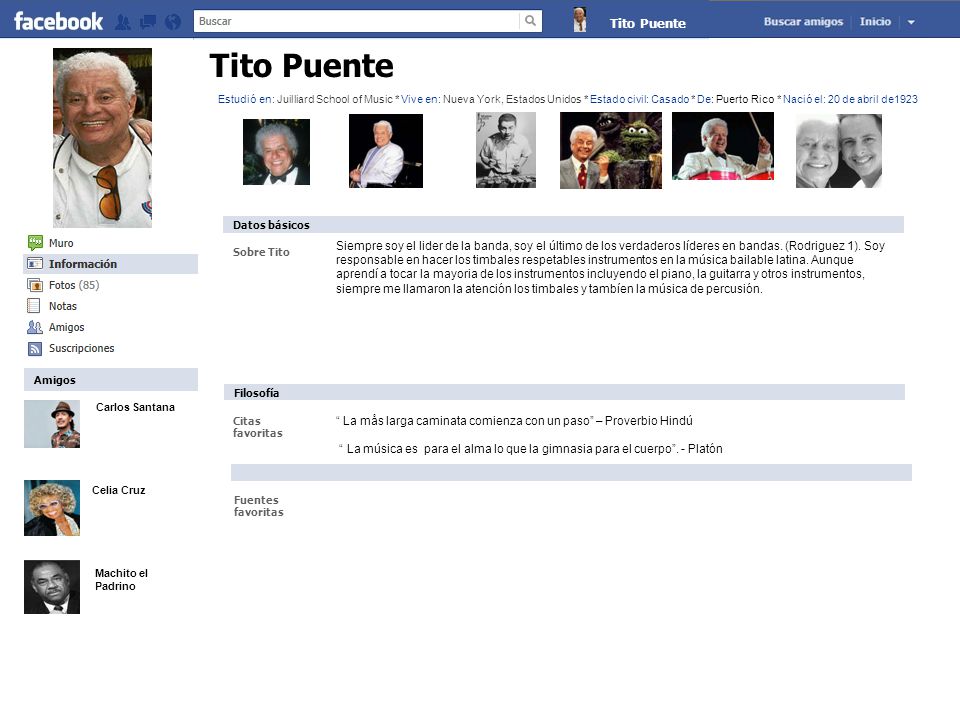Open messages icon in top bar
960x720 pixels.
tap(148, 23)
